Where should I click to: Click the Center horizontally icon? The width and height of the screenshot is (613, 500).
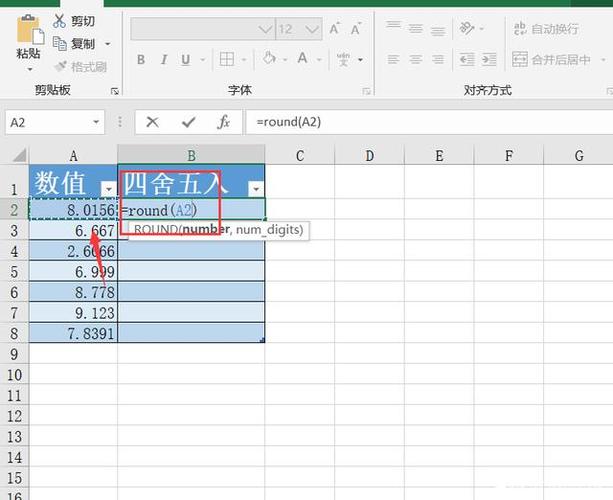[x=416, y=59]
